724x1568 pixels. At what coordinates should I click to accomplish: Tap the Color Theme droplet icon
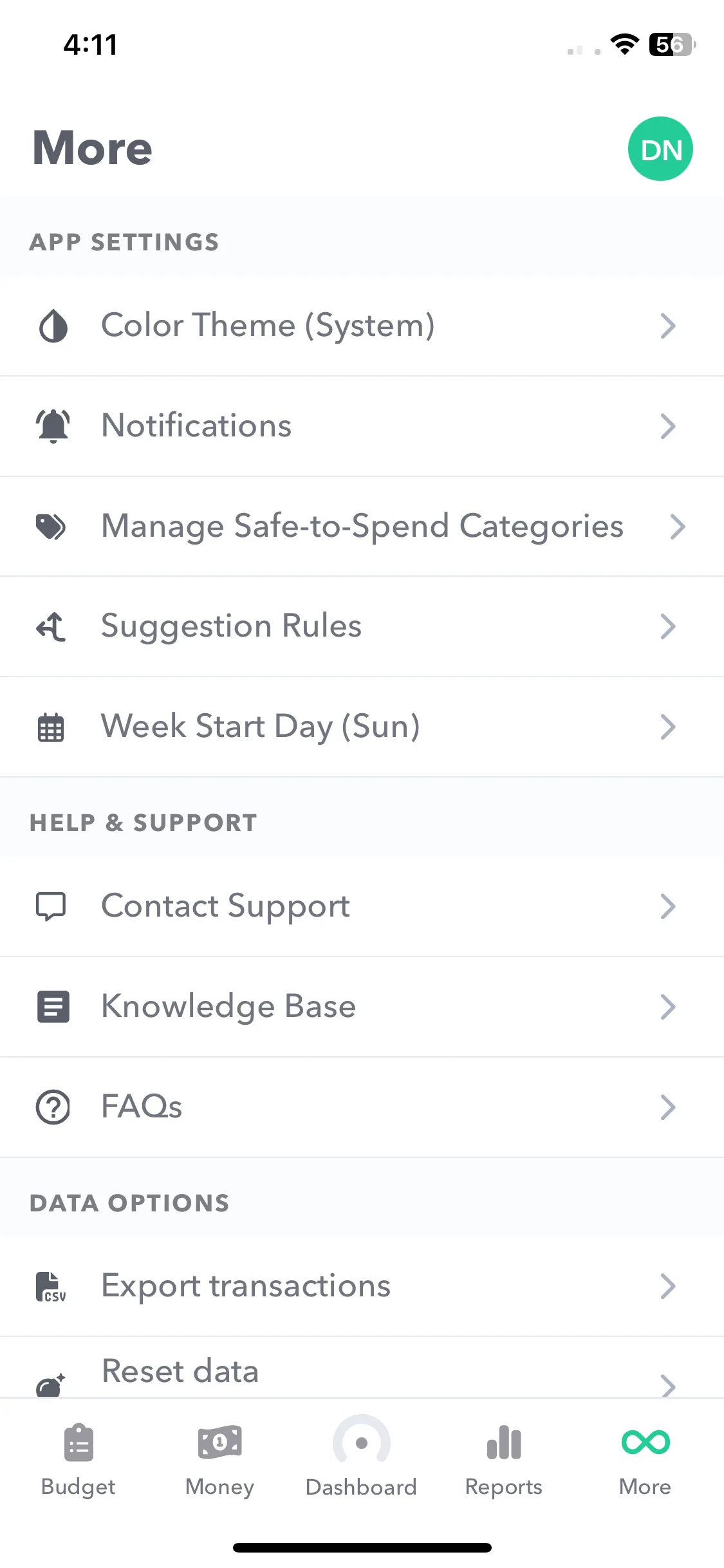pyautogui.click(x=53, y=326)
